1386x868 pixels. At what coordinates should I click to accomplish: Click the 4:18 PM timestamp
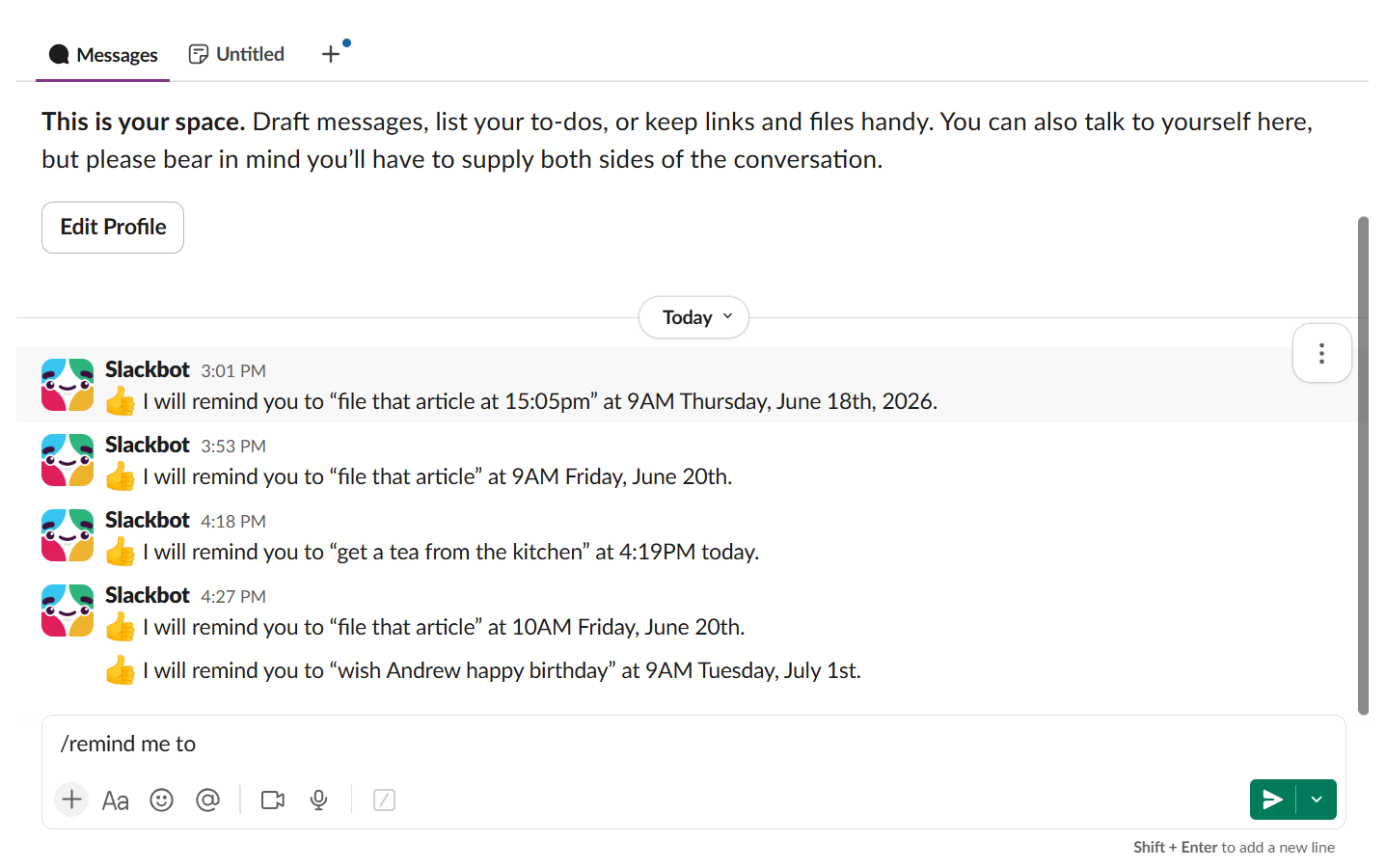pyautogui.click(x=233, y=522)
